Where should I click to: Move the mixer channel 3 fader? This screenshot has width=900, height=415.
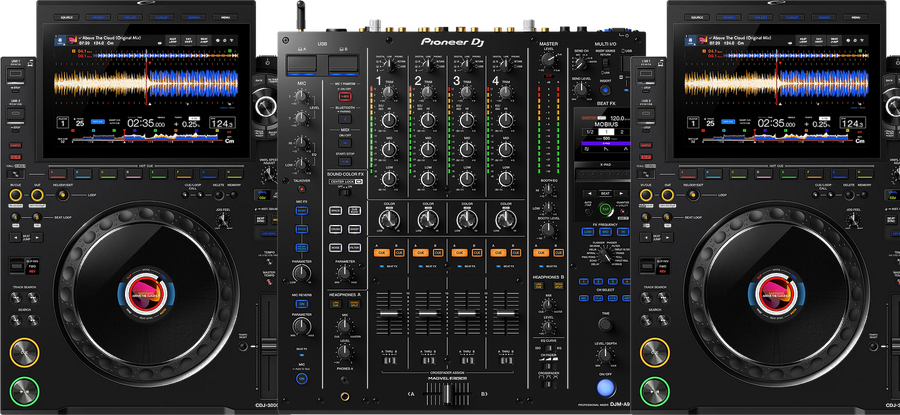[467, 313]
